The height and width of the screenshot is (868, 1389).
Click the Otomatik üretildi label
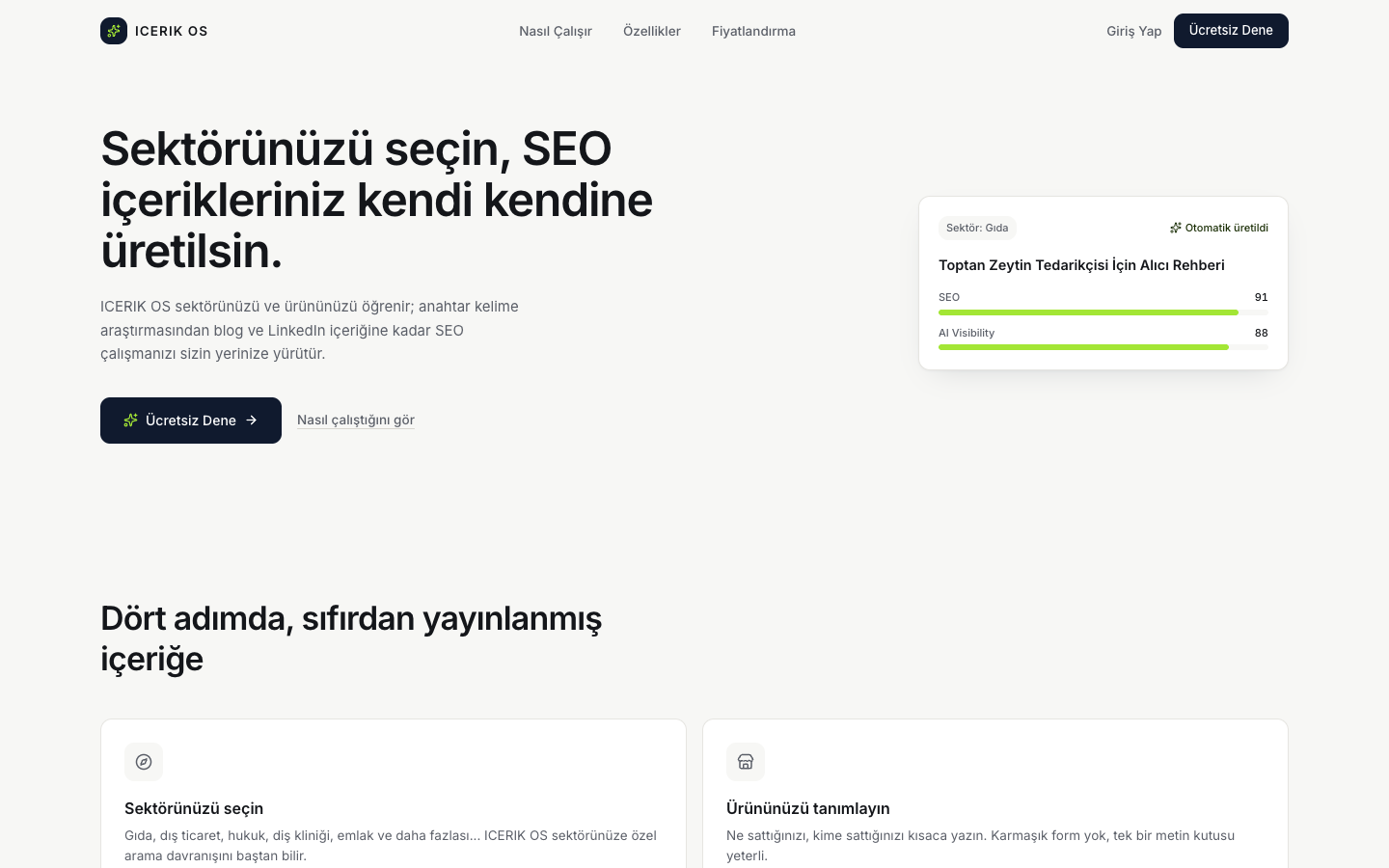click(1227, 228)
